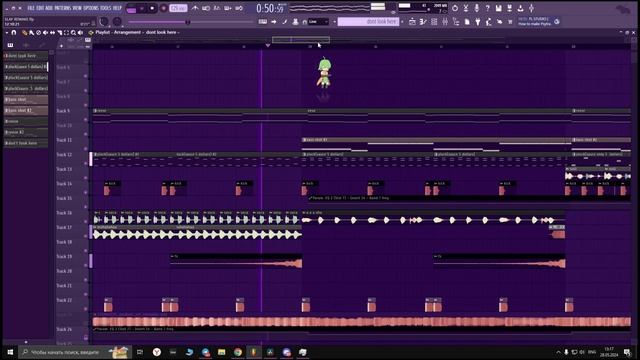
Task: Select the playlist zoom tool
Action: click(73, 32)
